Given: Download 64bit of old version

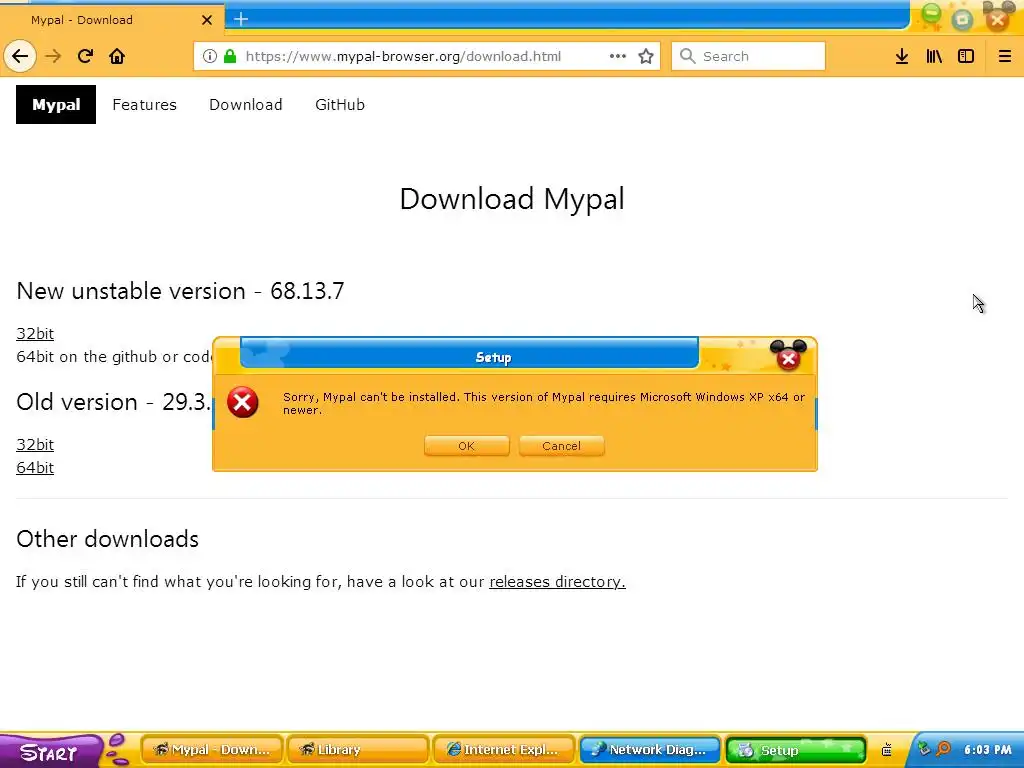Looking at the screenshot, I should 35,468.
